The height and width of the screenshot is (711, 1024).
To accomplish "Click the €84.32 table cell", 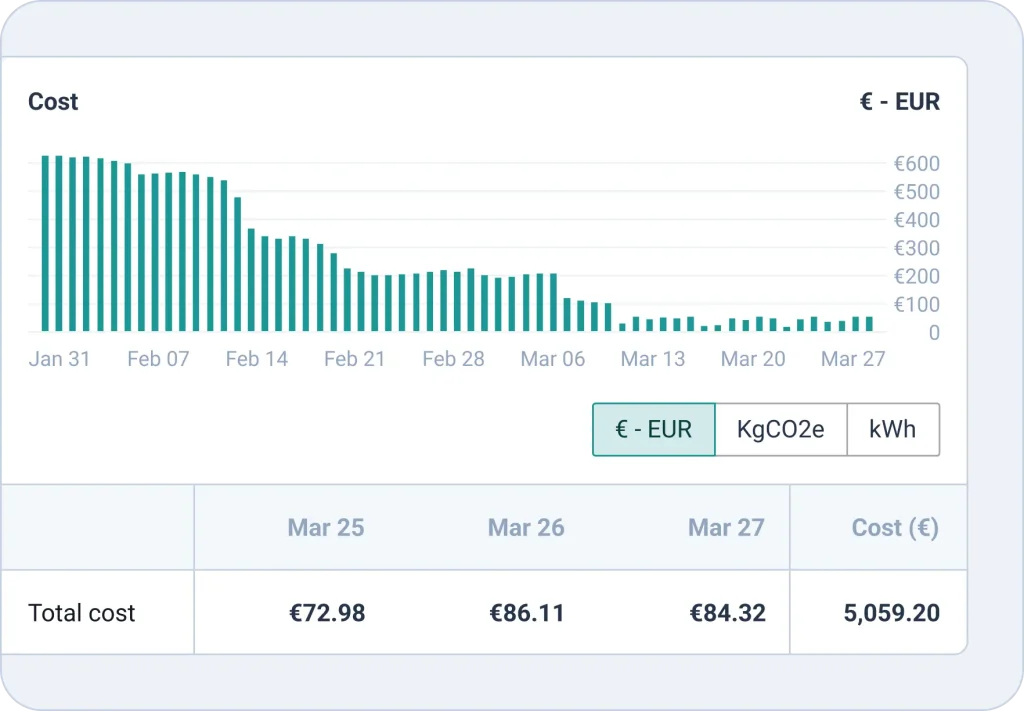I will pos(727,613).
